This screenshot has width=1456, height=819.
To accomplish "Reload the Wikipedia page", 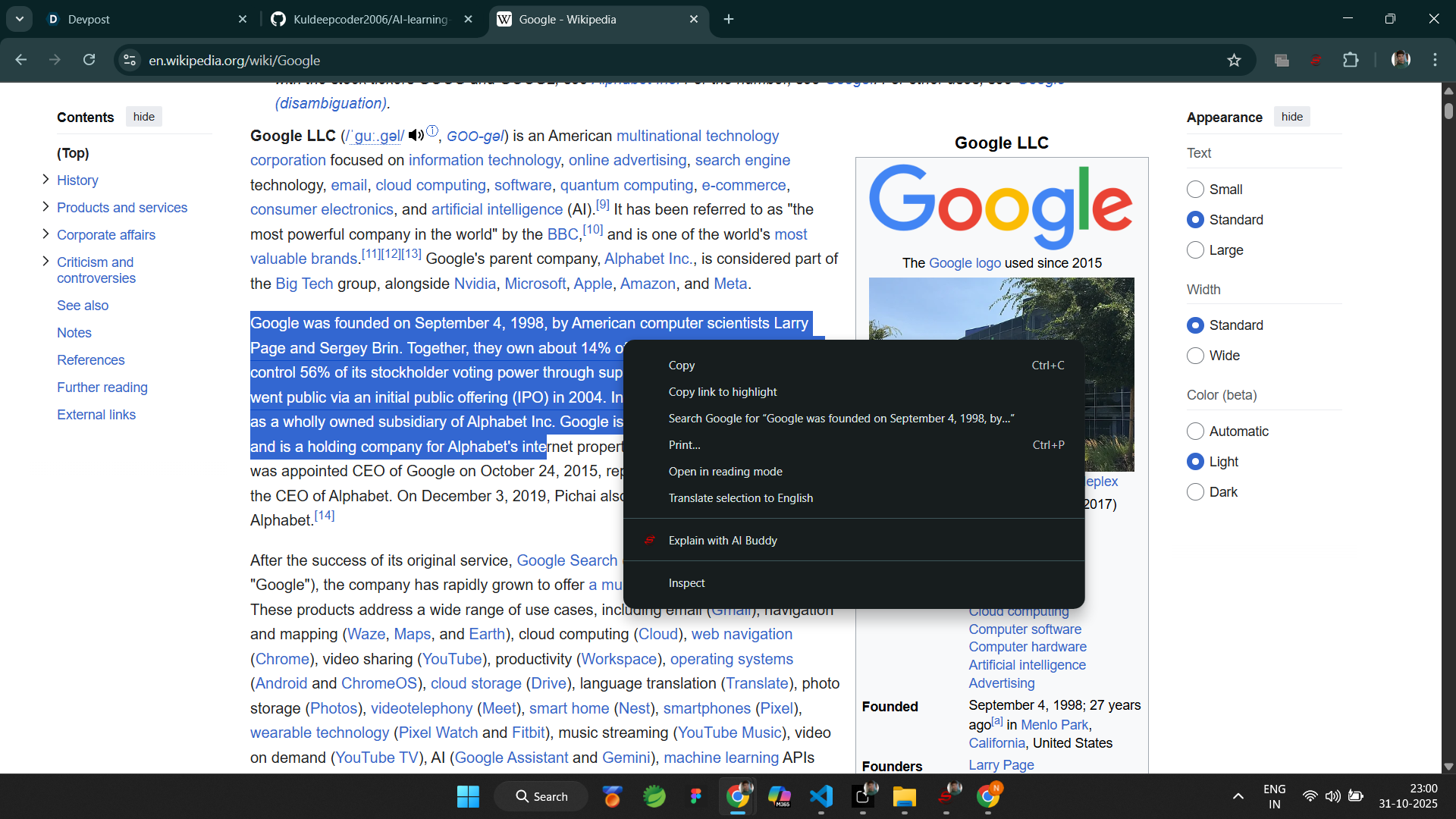I will 89,60.
